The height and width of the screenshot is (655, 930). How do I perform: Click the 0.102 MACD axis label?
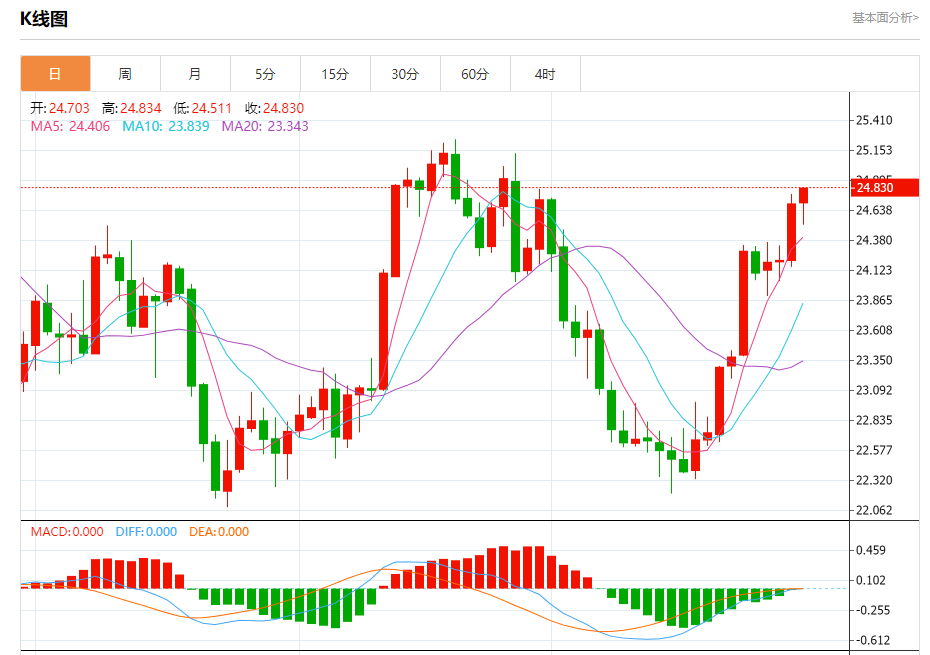point(871,580)
